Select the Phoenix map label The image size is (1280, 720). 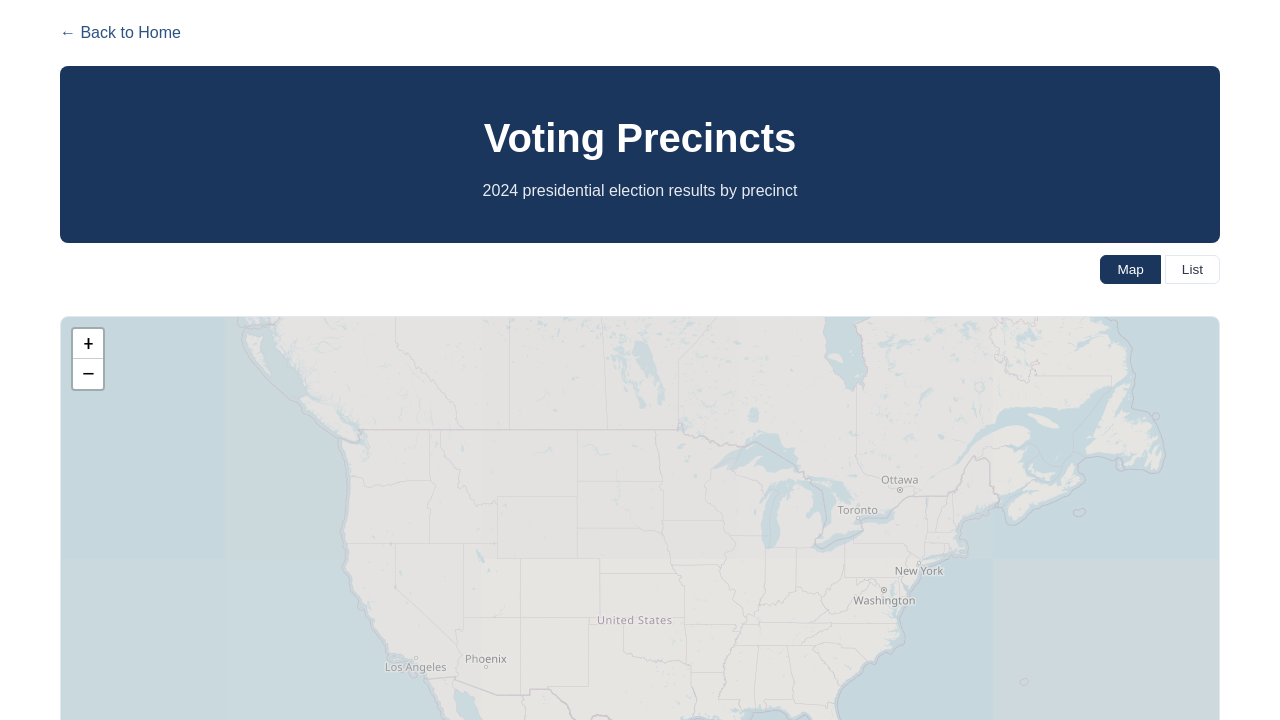pyautogui.click(x=486, y=659)
